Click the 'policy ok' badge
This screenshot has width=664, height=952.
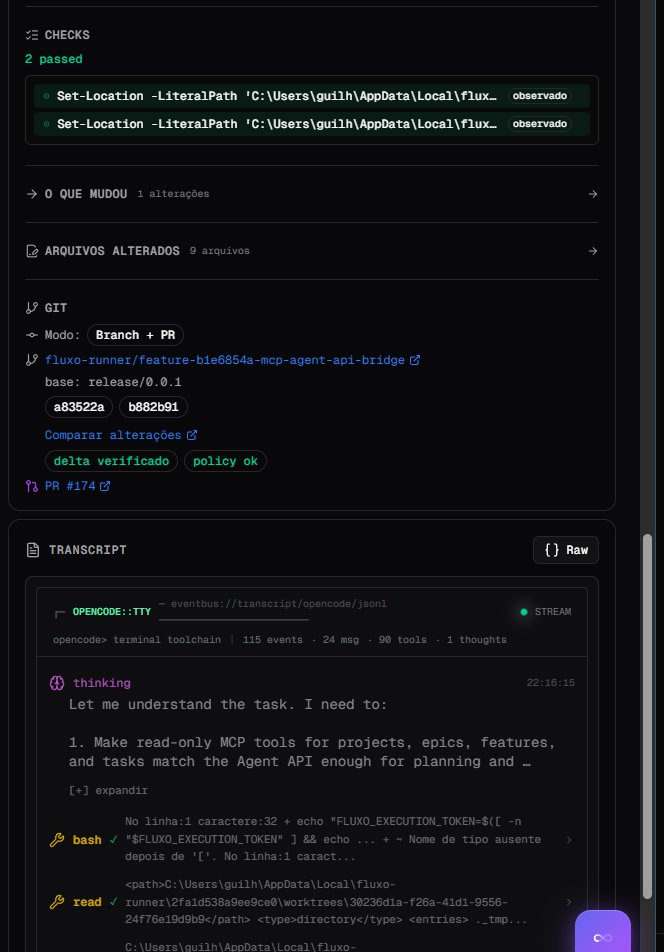tap(225, 461)
